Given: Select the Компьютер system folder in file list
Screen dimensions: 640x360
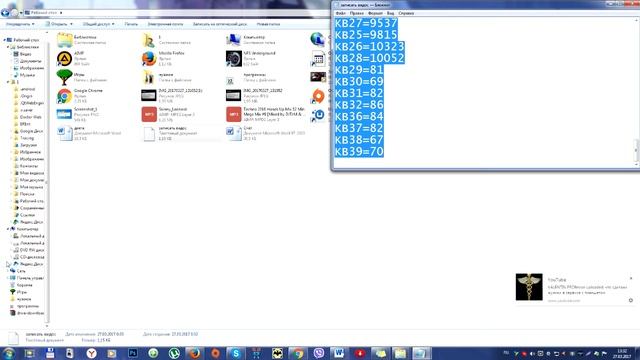Looking at the screenshot, I should click(233, 40).
